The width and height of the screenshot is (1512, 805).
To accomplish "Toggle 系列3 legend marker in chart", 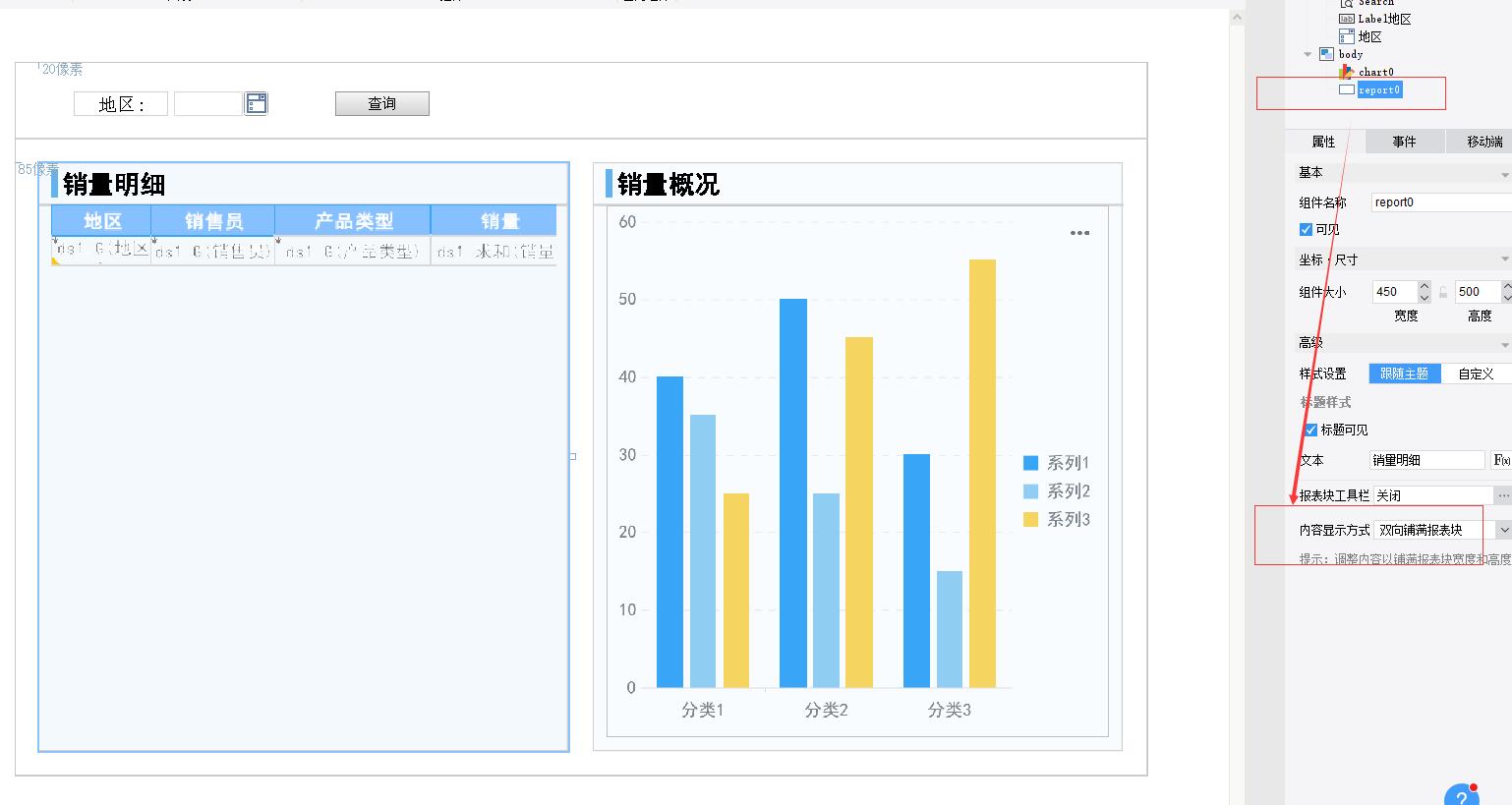I will (x=1030, y=520).
